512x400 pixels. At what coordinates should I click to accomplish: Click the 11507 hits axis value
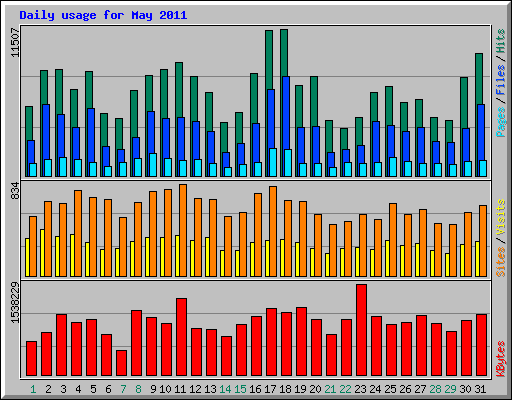(16, 42)
